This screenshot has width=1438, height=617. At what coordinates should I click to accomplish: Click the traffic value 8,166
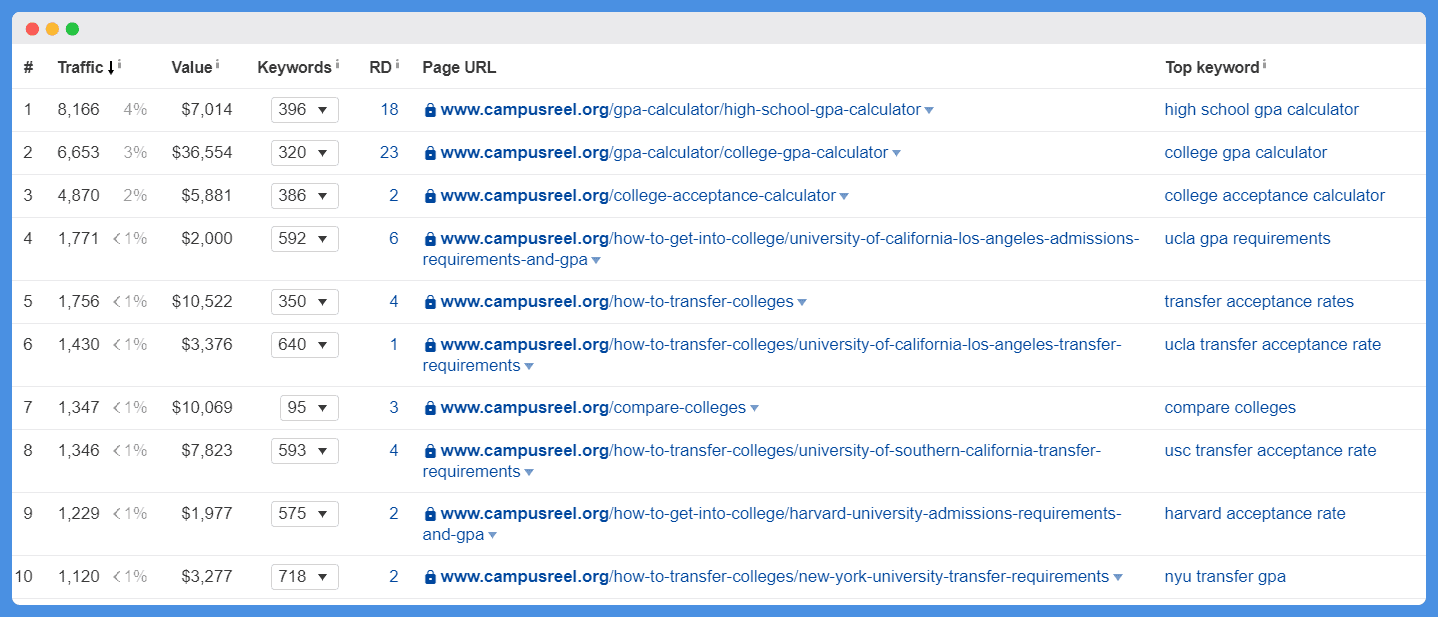point(79,110)
